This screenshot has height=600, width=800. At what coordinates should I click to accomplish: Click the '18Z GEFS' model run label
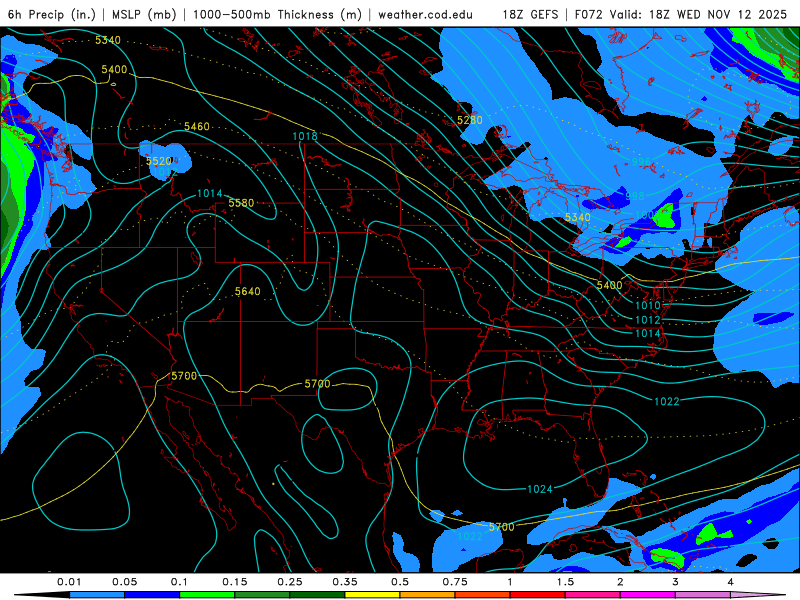(530, 14)
